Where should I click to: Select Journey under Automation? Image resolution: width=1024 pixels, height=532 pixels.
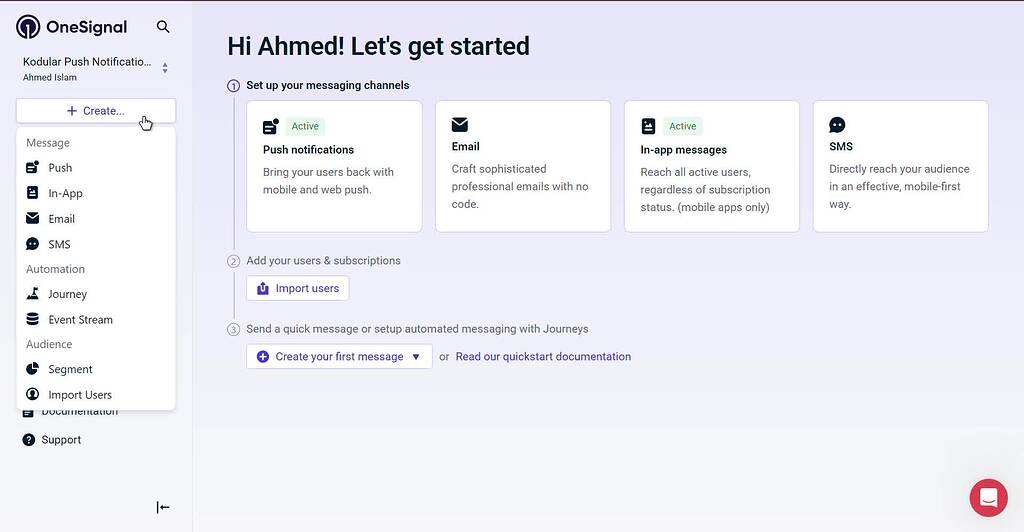click(67, 294)
